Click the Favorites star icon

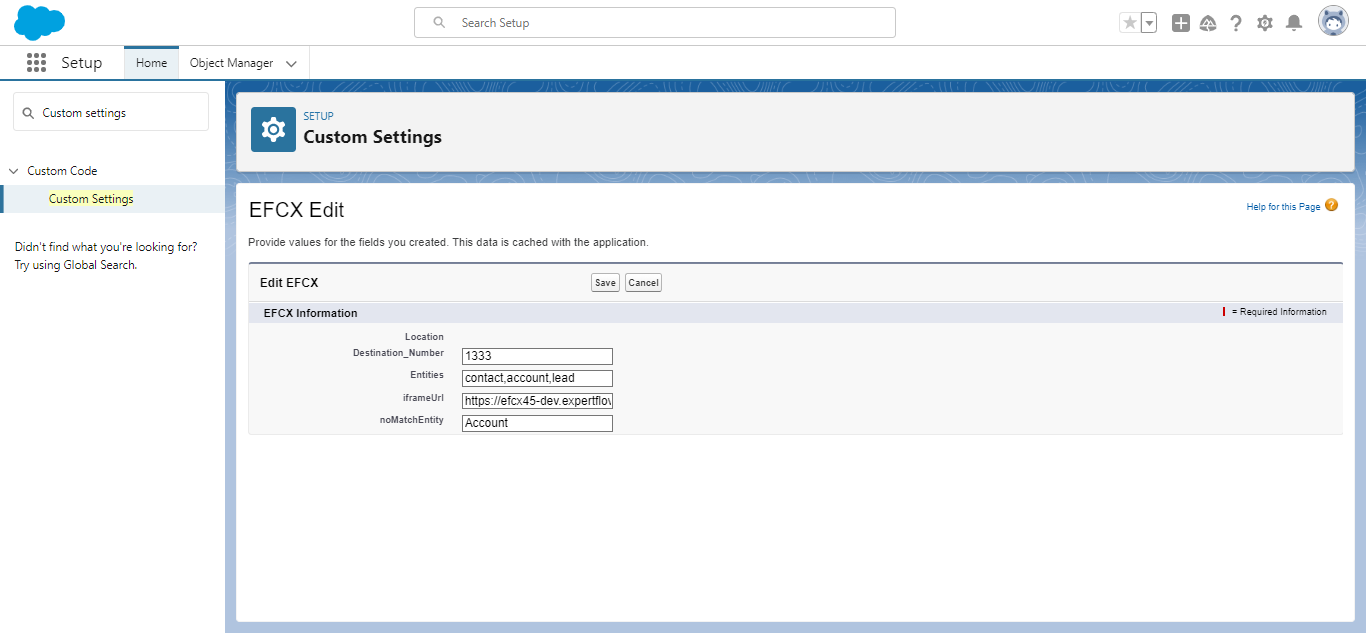(x=1130, y=23)
